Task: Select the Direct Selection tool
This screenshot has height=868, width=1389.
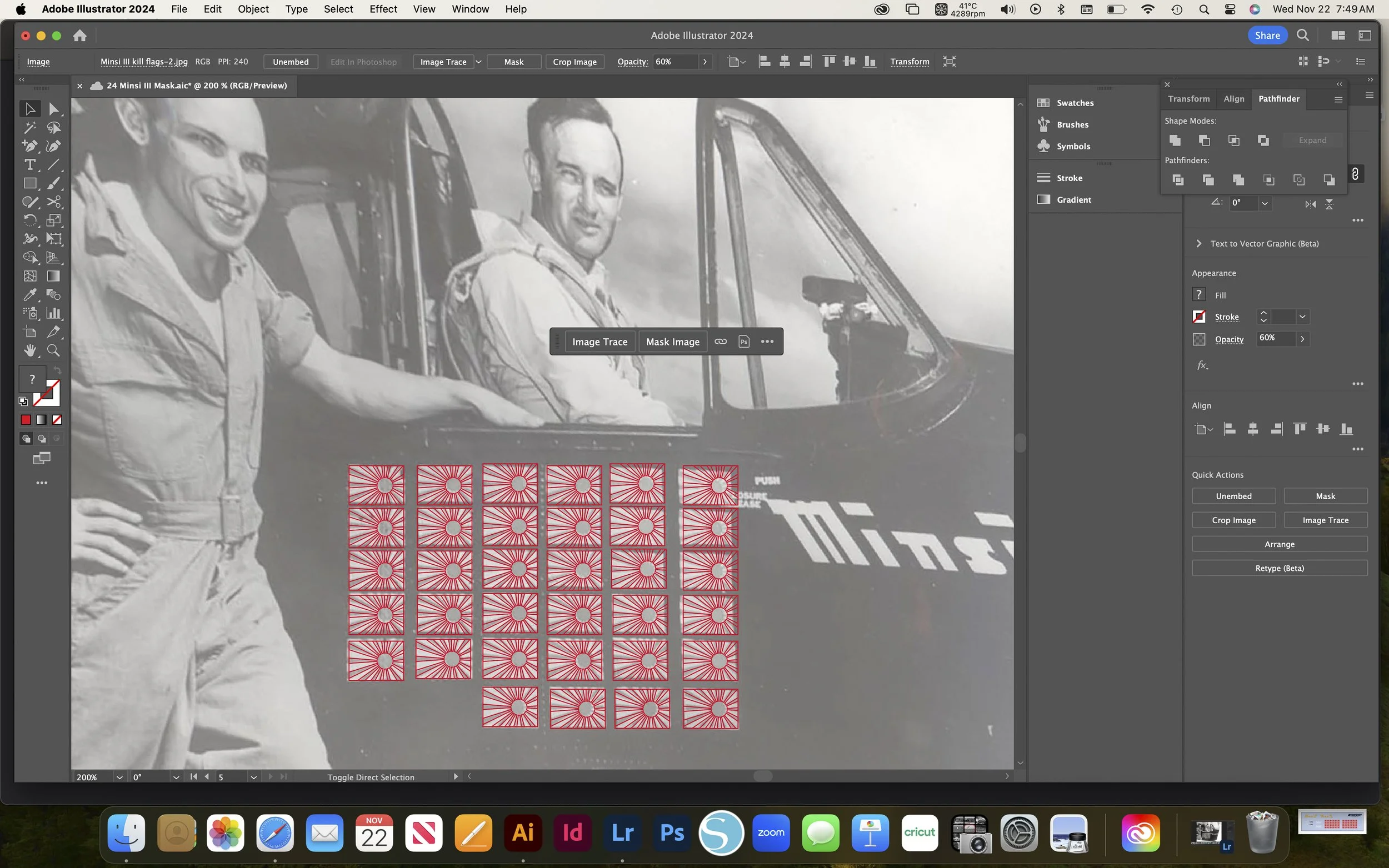Action: [53, 109]
